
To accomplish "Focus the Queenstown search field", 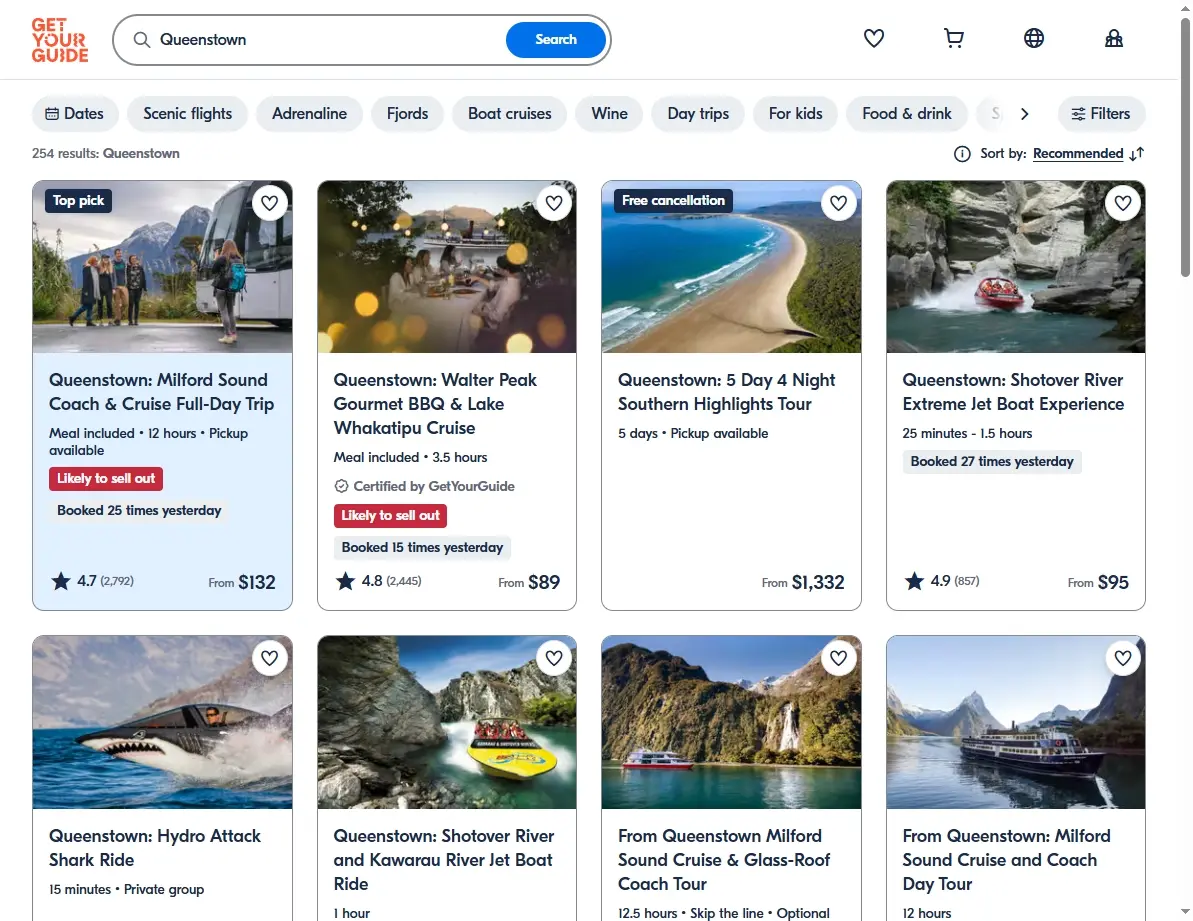I will click(x=327, y=40).
